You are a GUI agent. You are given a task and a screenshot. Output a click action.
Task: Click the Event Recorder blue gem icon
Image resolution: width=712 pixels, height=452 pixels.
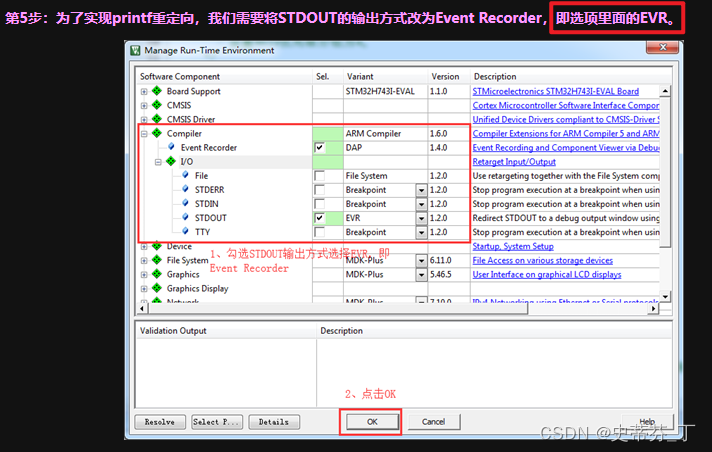(171, 147)
